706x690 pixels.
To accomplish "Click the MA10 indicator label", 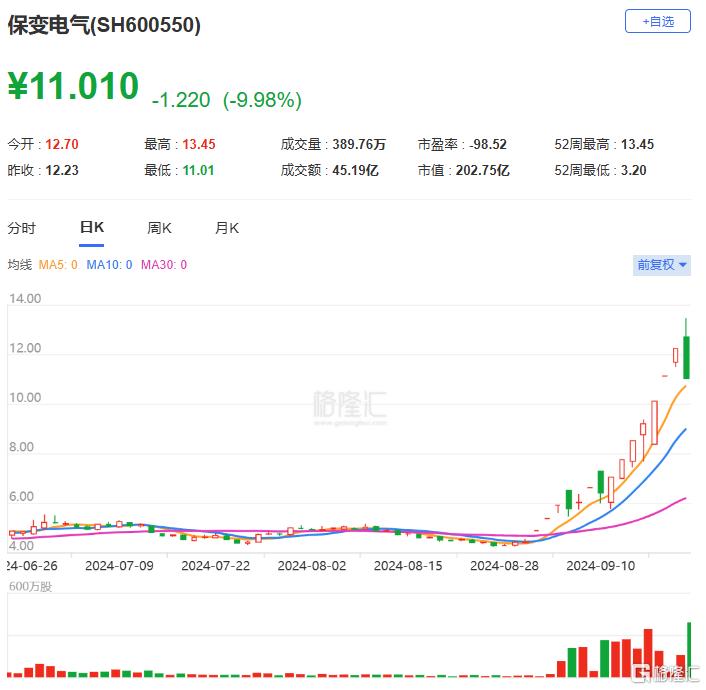I will (x=109, y=265).
